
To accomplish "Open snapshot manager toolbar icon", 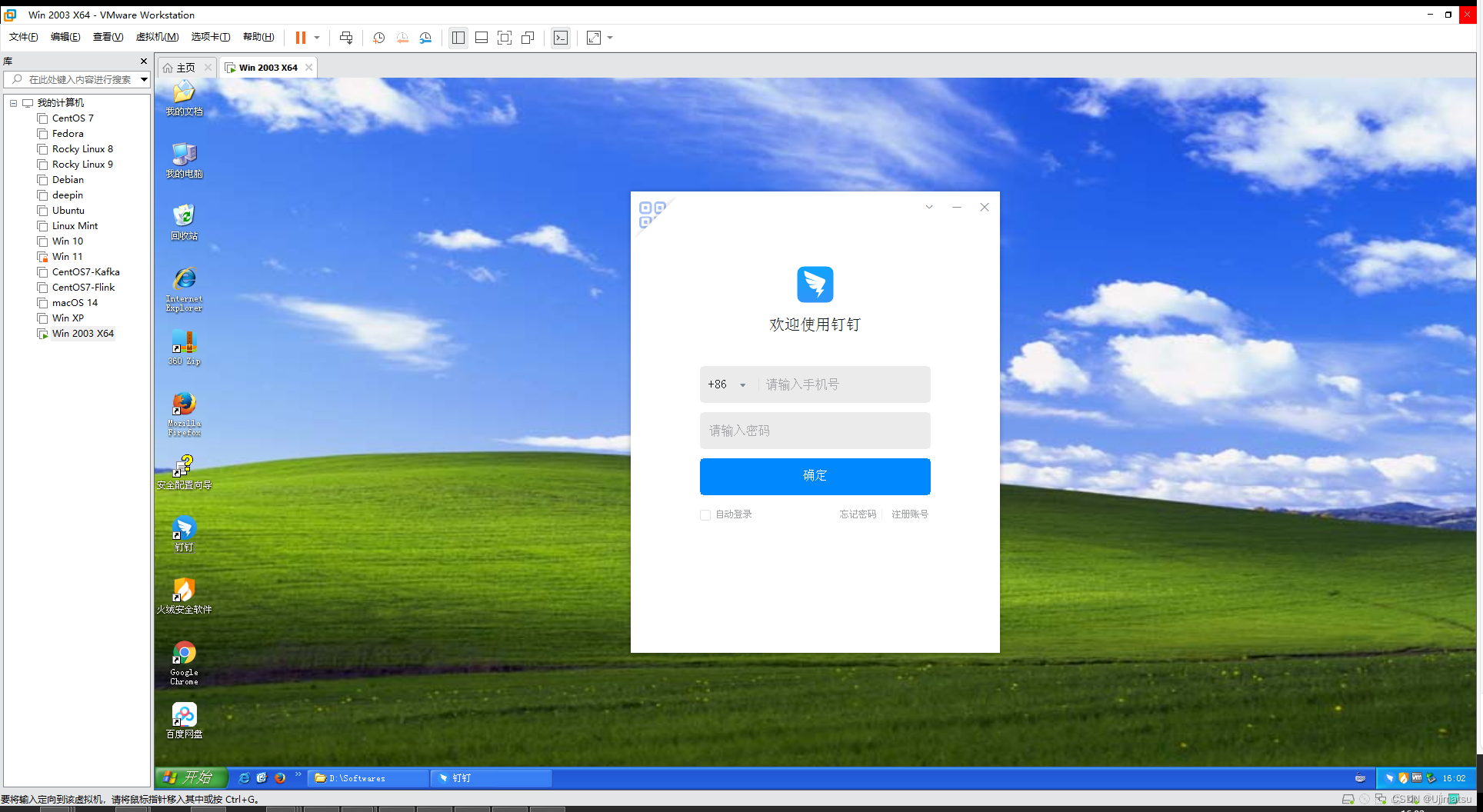I will click(425, 38).
